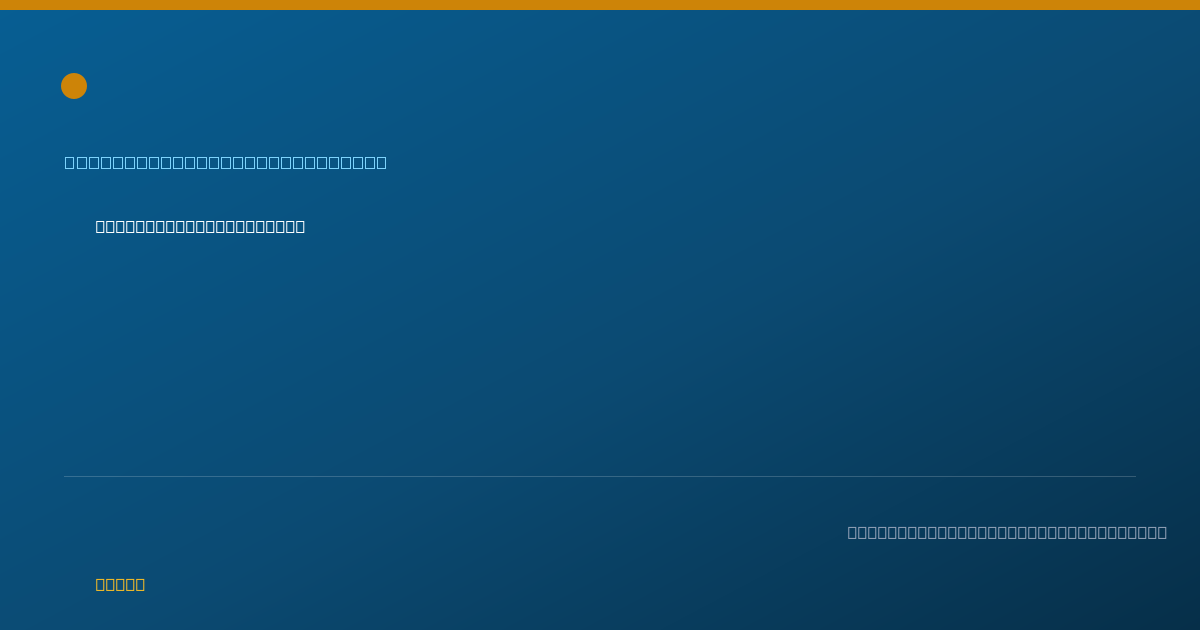Click the gray footer text at the bottom right
The width and height of the screenshot is (1200, 630).
(x=1007, y=532)
